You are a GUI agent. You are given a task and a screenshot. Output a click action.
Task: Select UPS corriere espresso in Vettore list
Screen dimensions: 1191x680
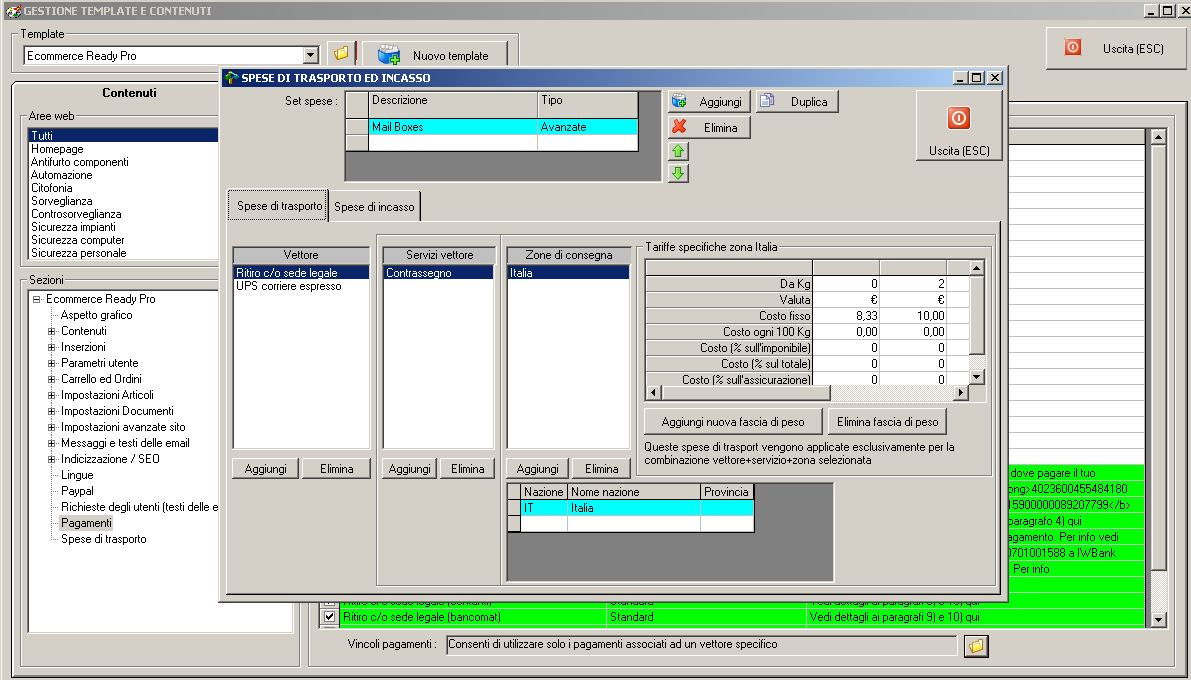289,286
